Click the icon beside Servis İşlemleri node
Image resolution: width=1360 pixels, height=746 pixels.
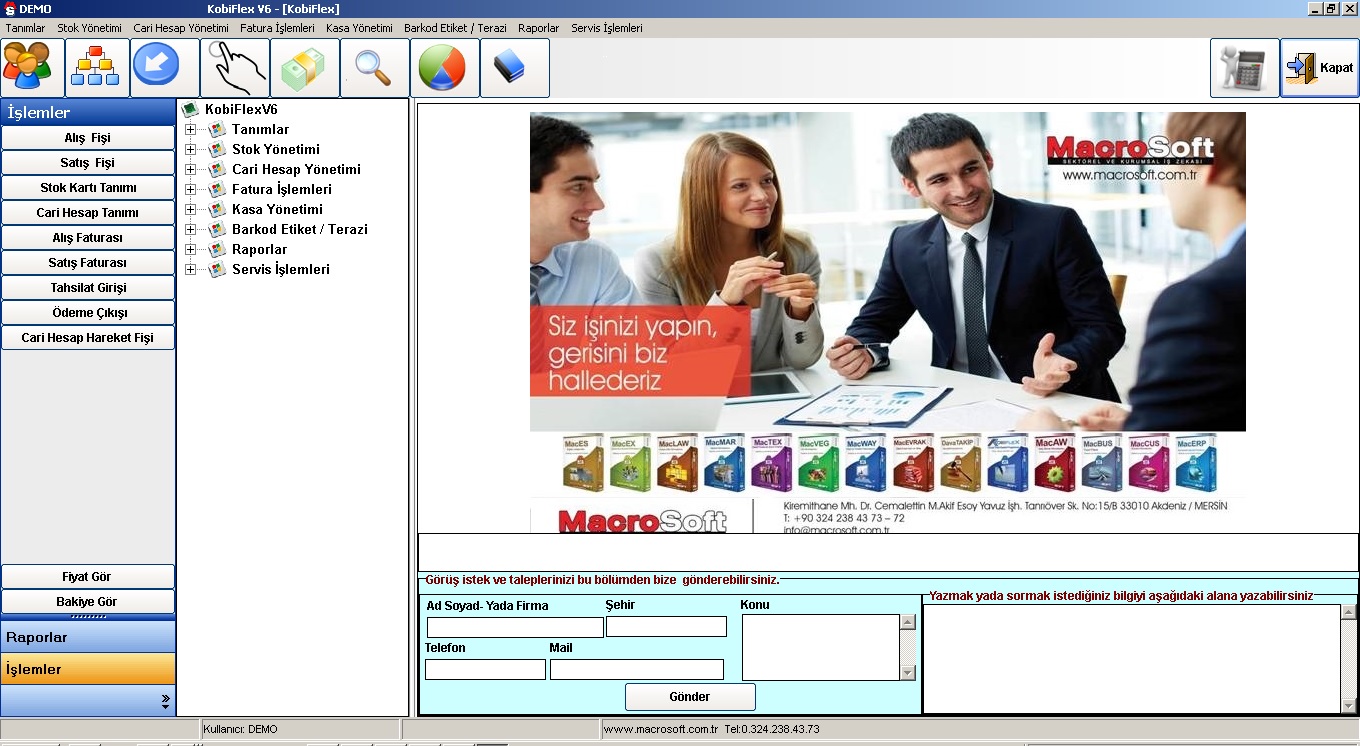click(x=217, y=270)
